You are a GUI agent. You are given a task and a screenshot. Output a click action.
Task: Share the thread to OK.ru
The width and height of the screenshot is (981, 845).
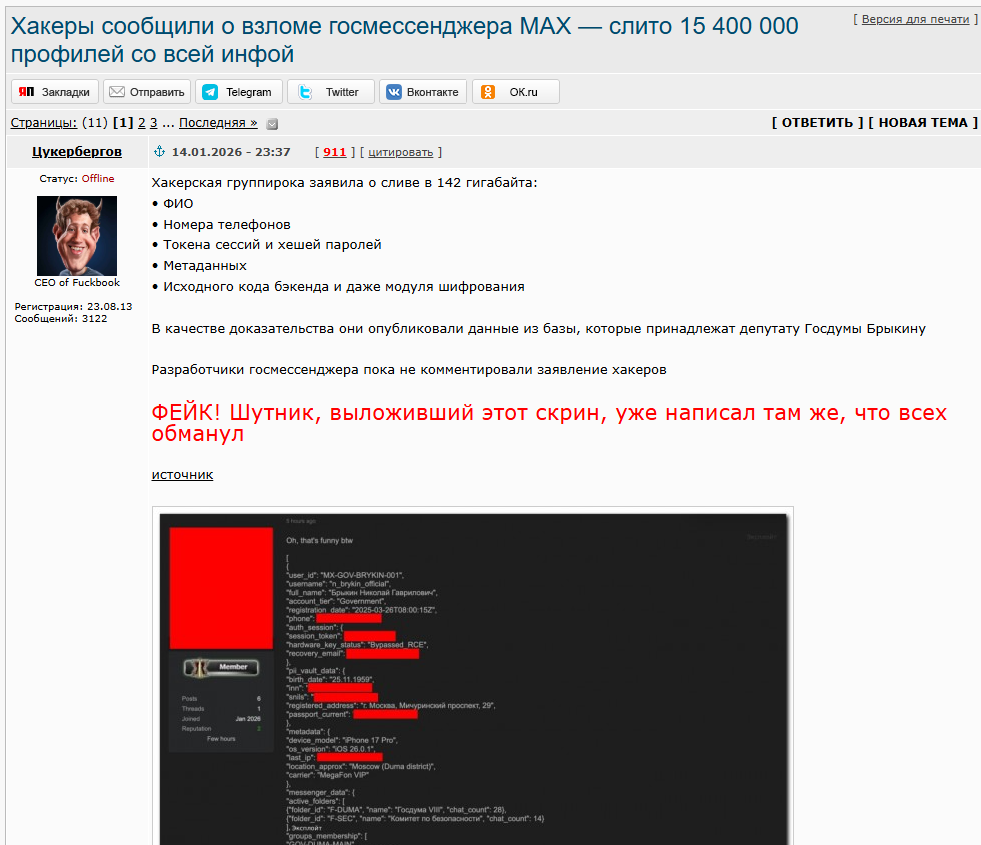coord(516,92)
